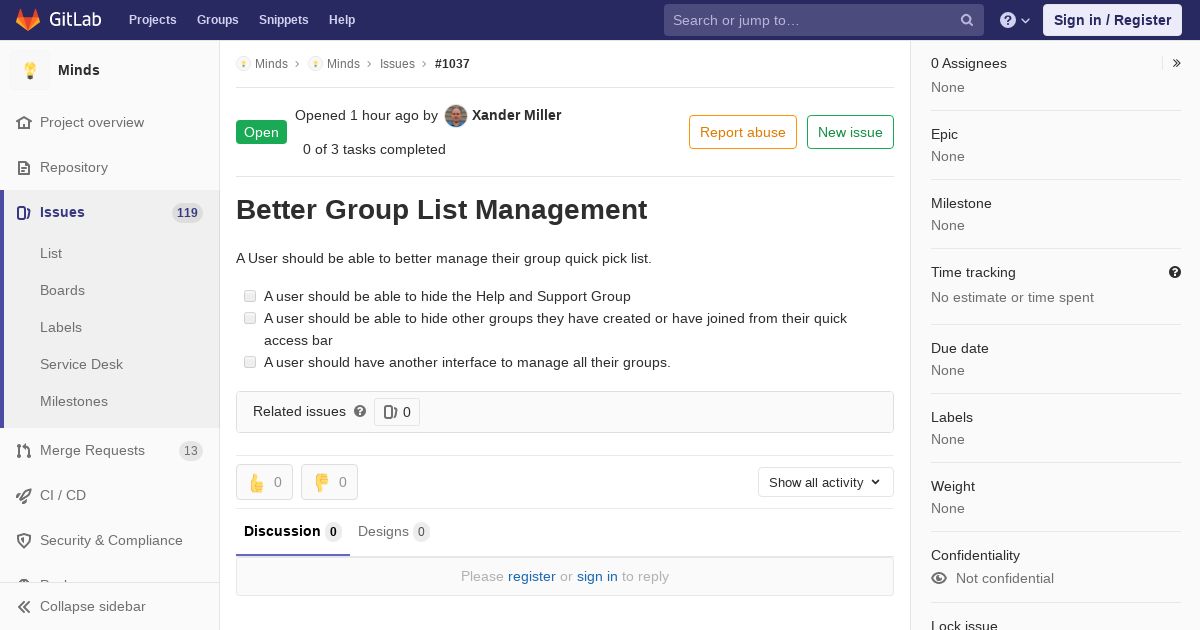Click first breadcrumb Minds lightbulb icon

(x=243, y=63)
